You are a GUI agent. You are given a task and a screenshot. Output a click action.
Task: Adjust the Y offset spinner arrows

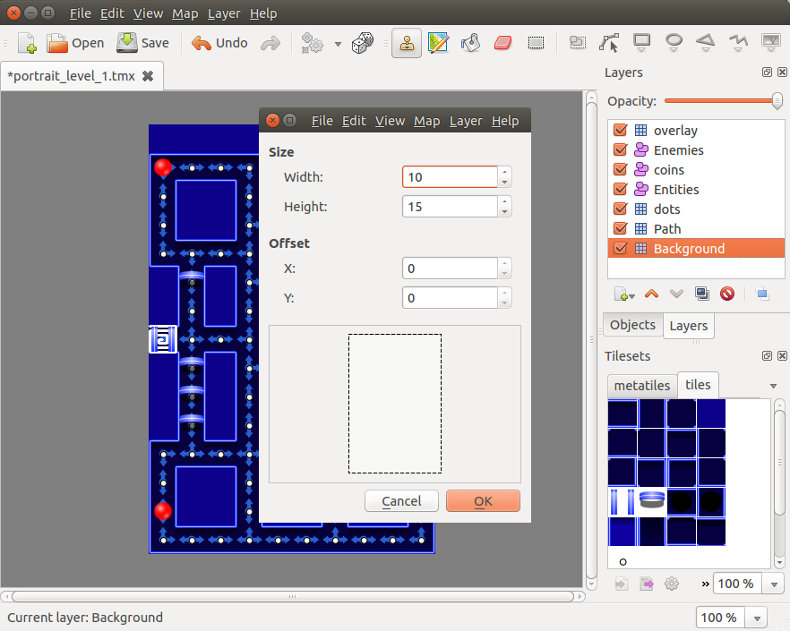click(504, 298)
